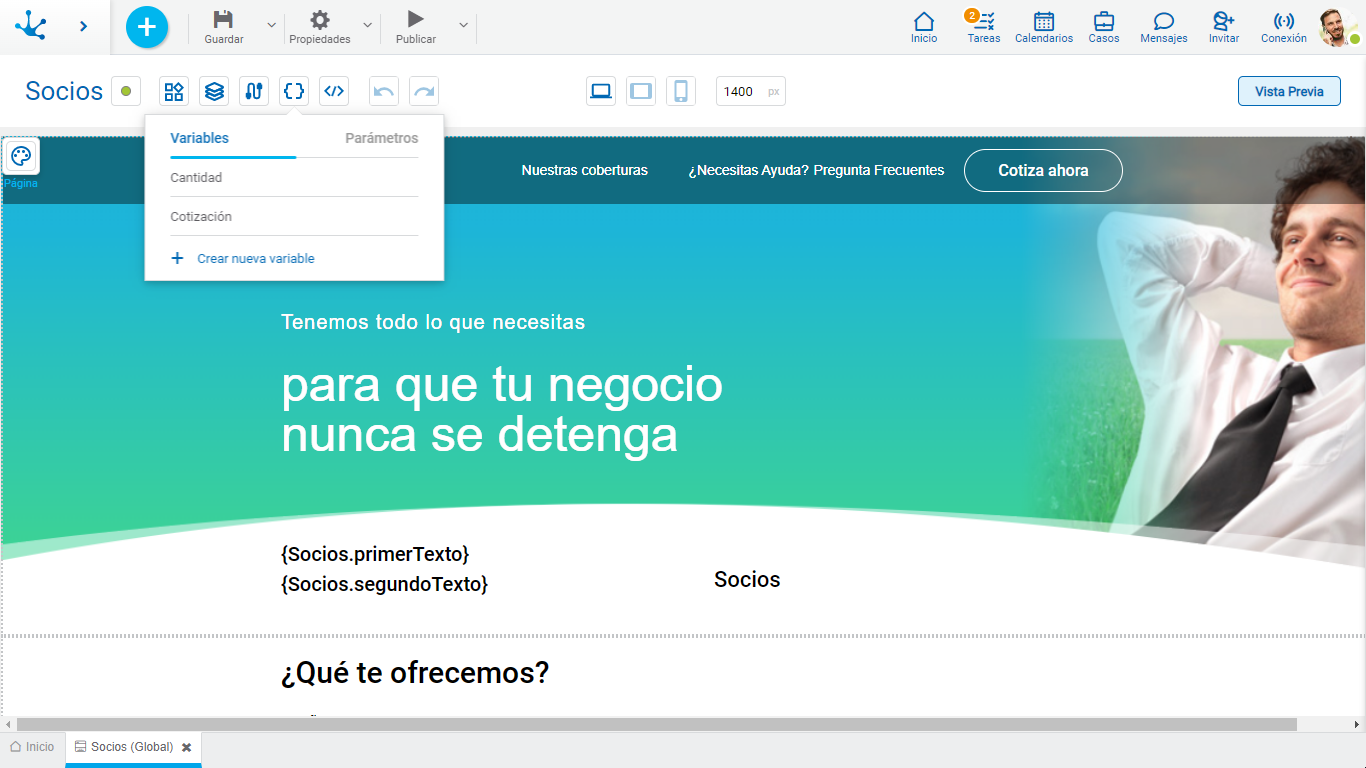Screen dimensions: 1366x768
Task: Open Calendarios calendar icon
Action: click(x=1044, y=21)
